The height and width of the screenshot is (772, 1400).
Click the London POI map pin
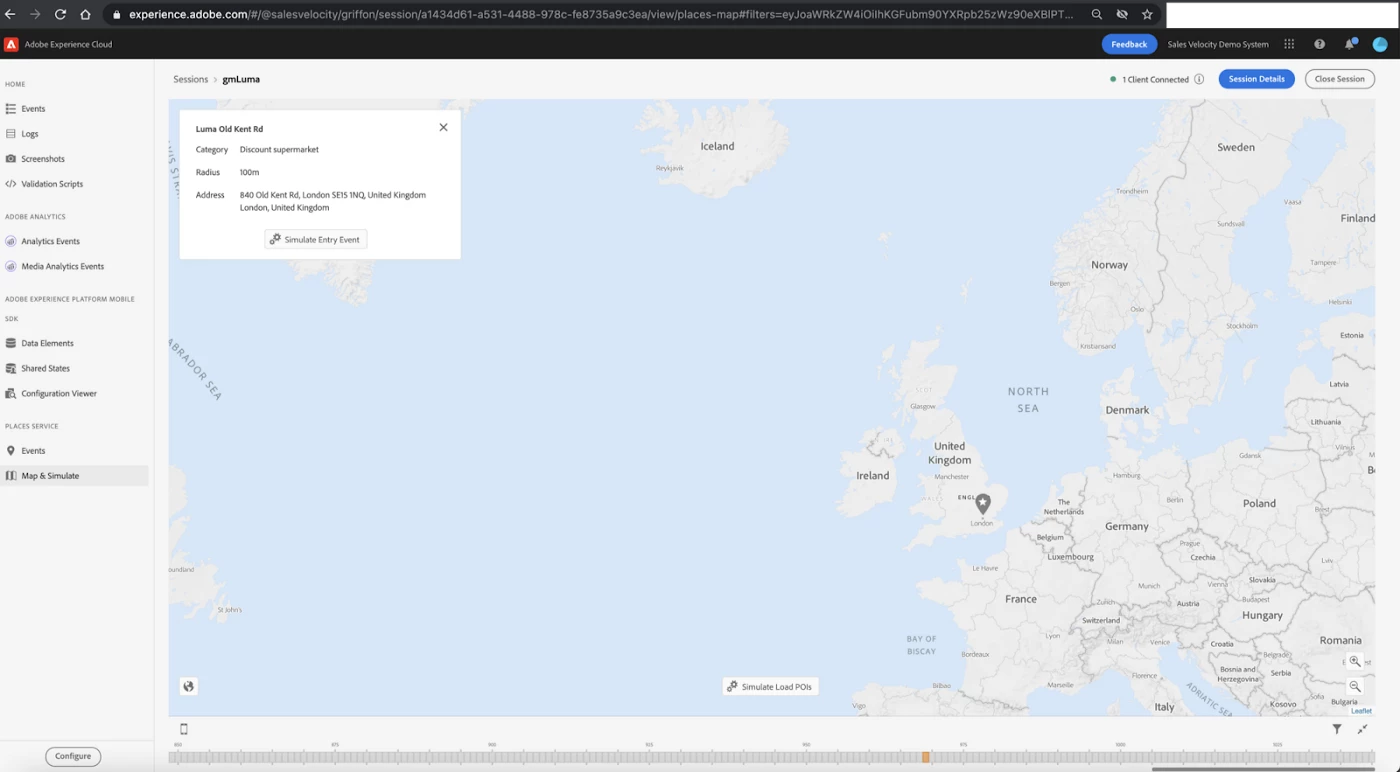point(983,503)
